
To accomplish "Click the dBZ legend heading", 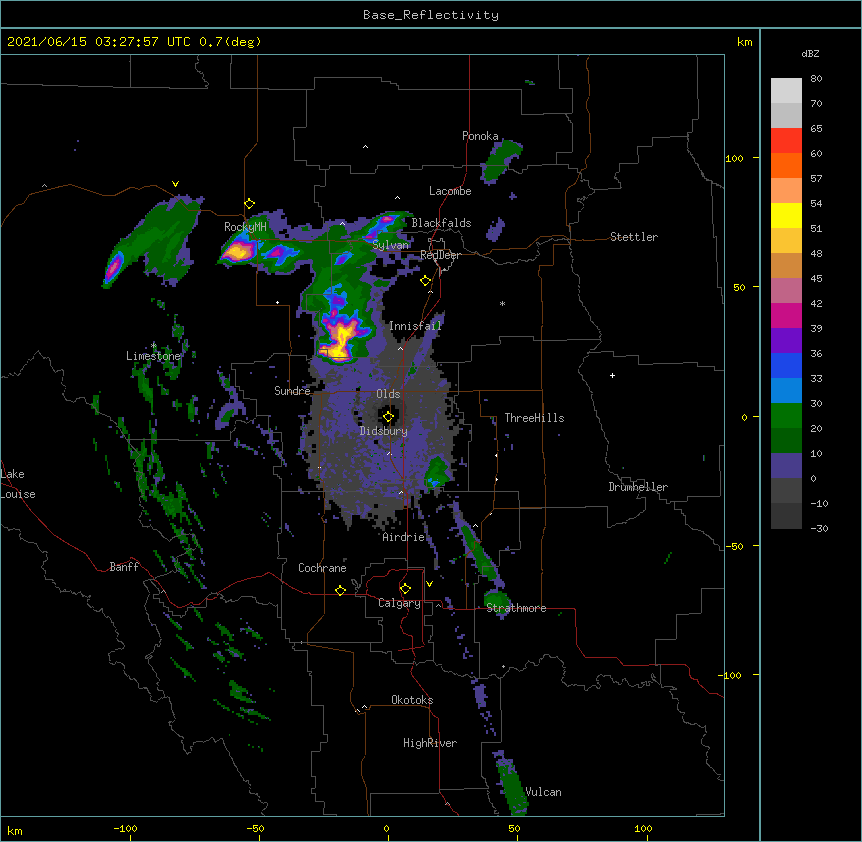I will (810, 53).
